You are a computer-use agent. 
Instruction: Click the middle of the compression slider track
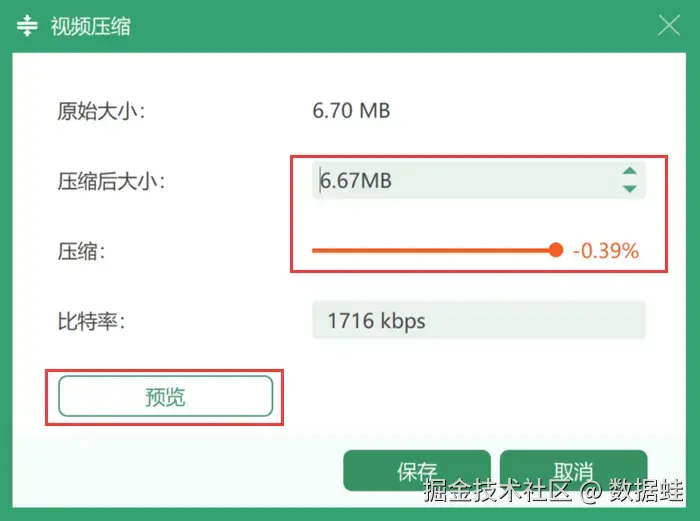pyautogui.click(x=433, y=250)
